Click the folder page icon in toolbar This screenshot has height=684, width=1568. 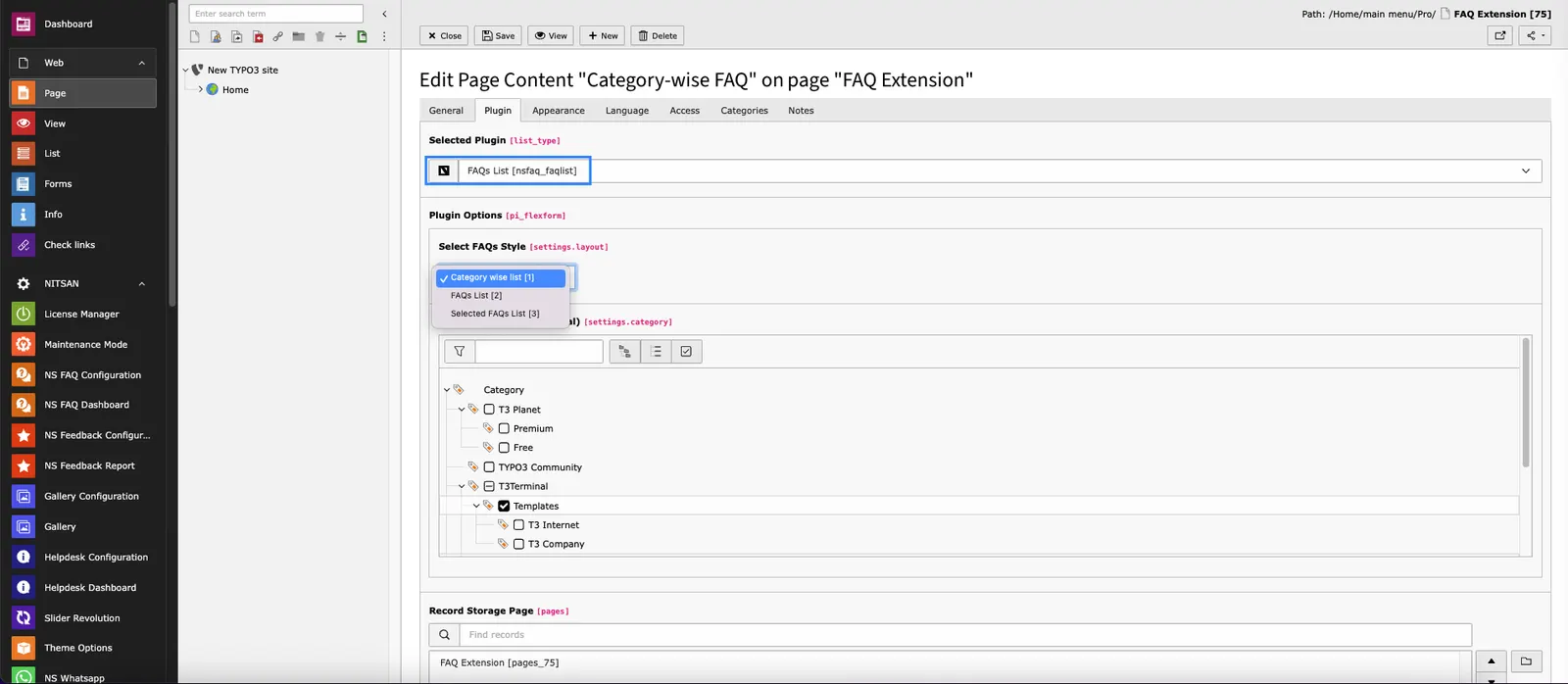tap(299, 36)
